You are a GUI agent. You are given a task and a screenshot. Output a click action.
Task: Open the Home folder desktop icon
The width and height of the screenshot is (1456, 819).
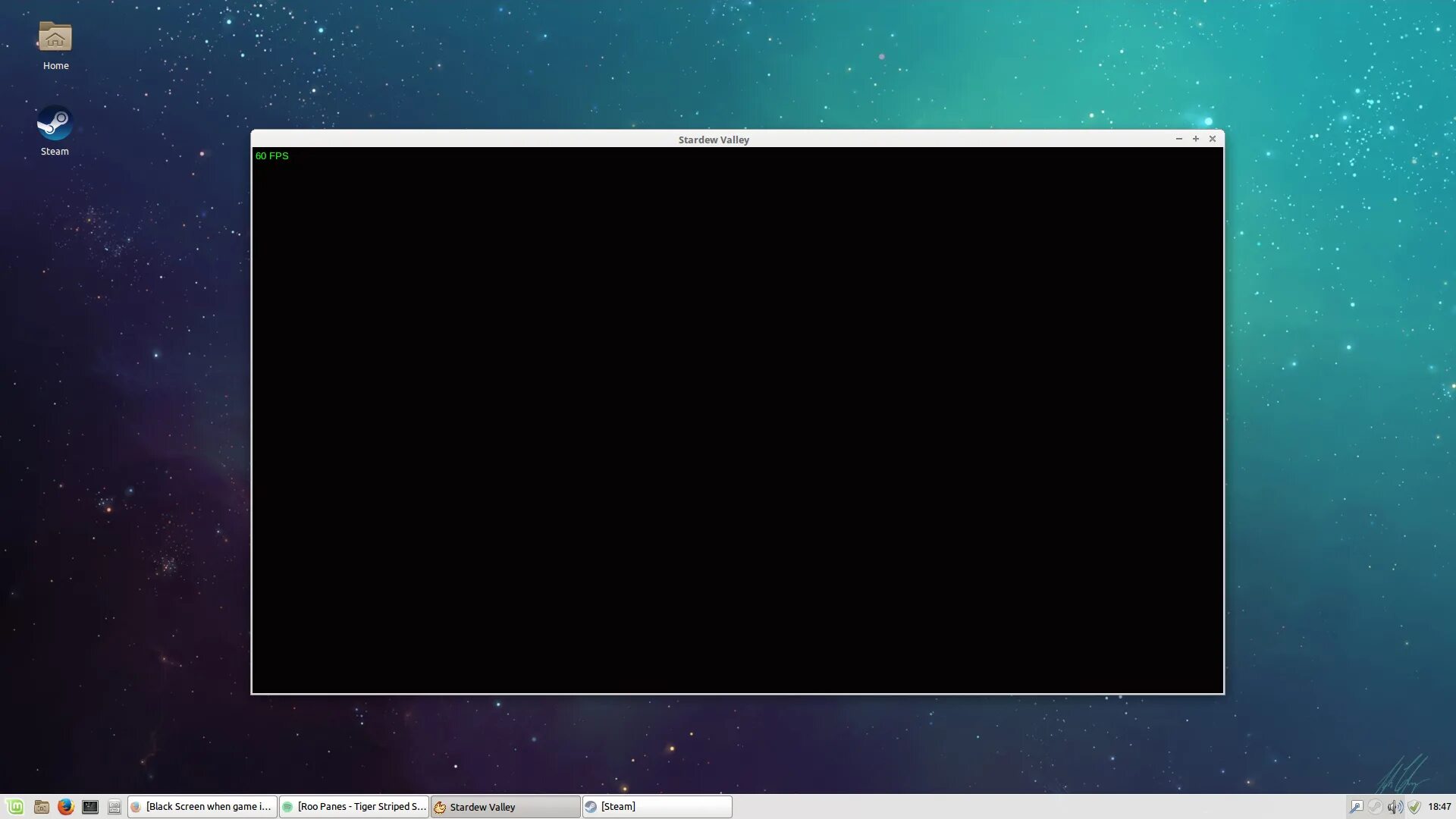(55, 45)
